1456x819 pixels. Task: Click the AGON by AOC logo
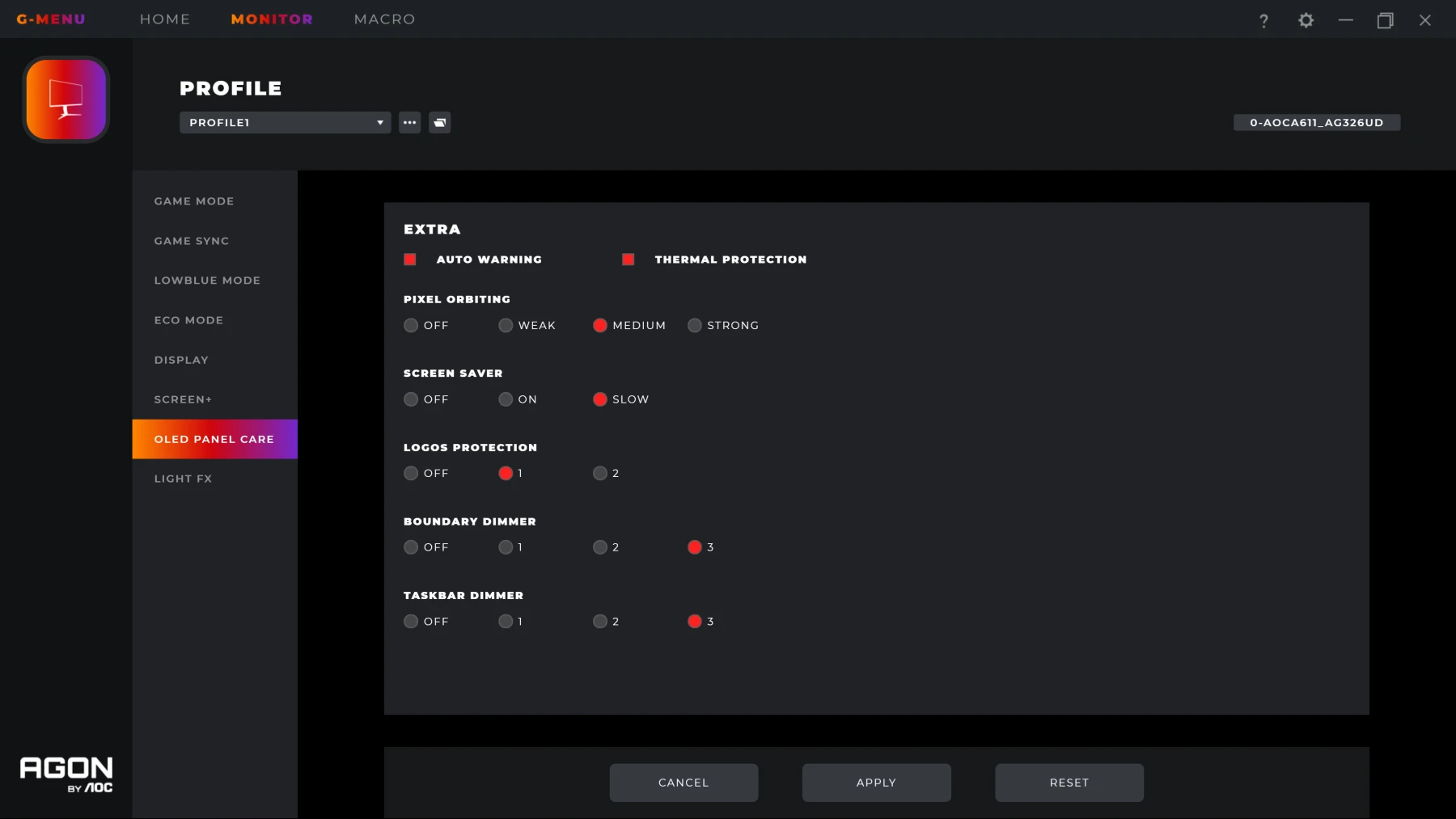[66, 775]
